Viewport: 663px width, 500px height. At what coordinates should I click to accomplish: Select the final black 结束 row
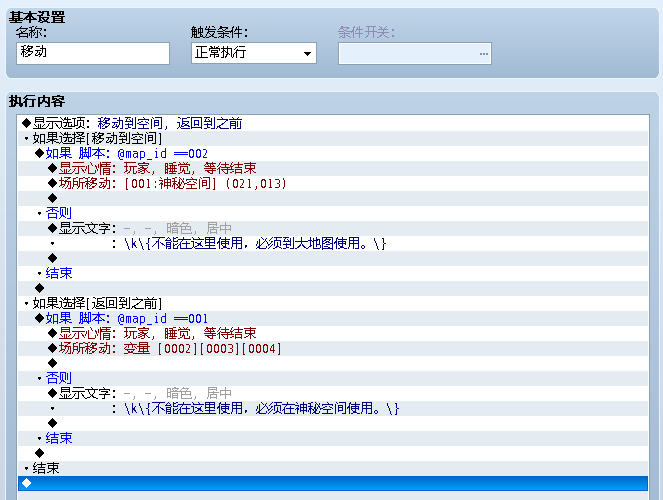coord(333,468)
